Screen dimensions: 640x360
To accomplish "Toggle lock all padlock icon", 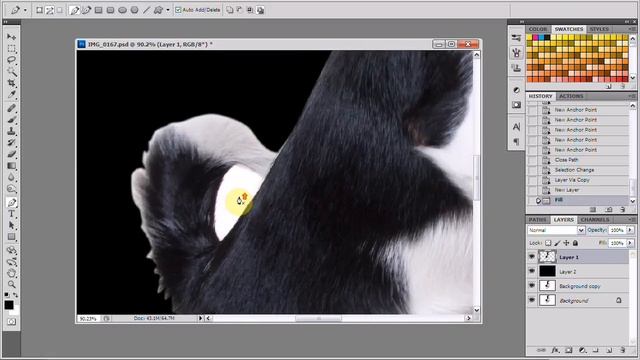I will point(575,243).
